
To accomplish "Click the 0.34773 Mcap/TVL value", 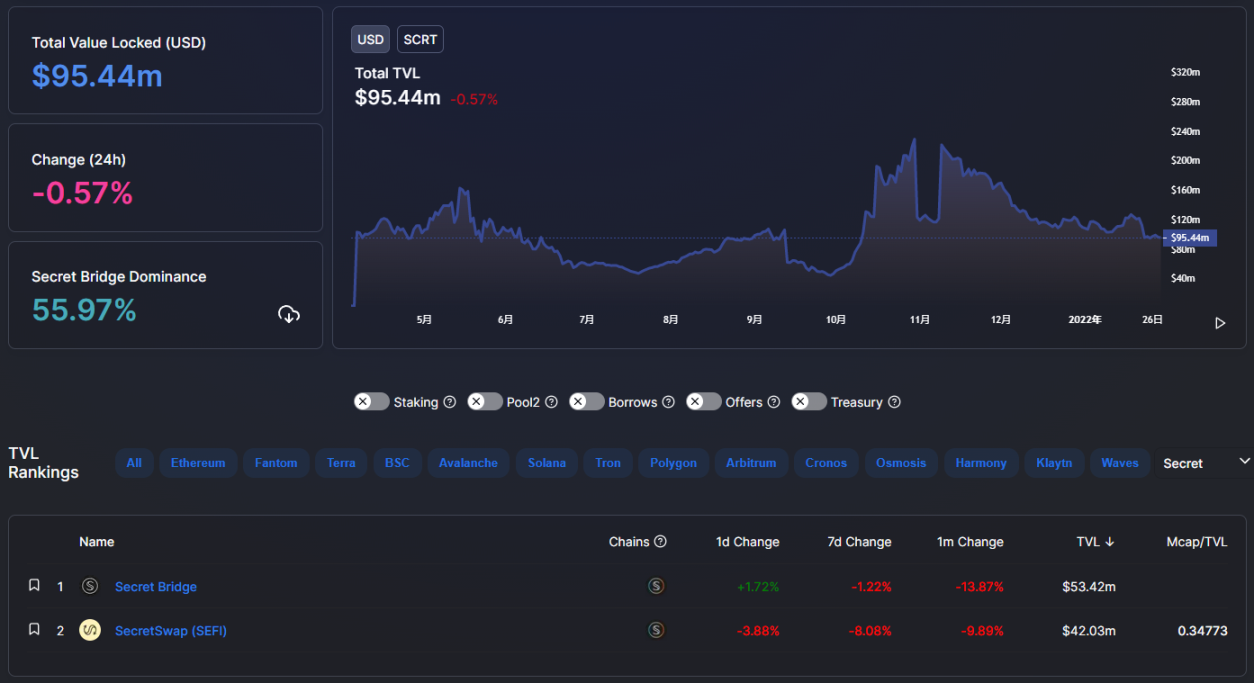I will tap(1202, 631).
